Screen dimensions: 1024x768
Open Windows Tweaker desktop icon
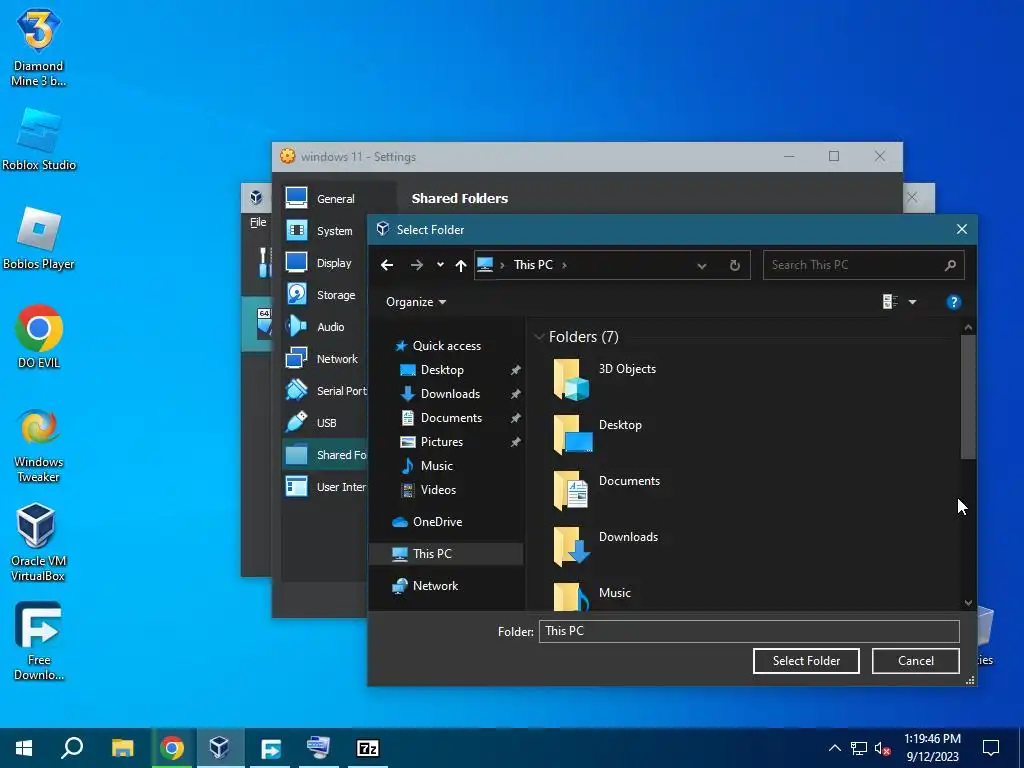39,445
